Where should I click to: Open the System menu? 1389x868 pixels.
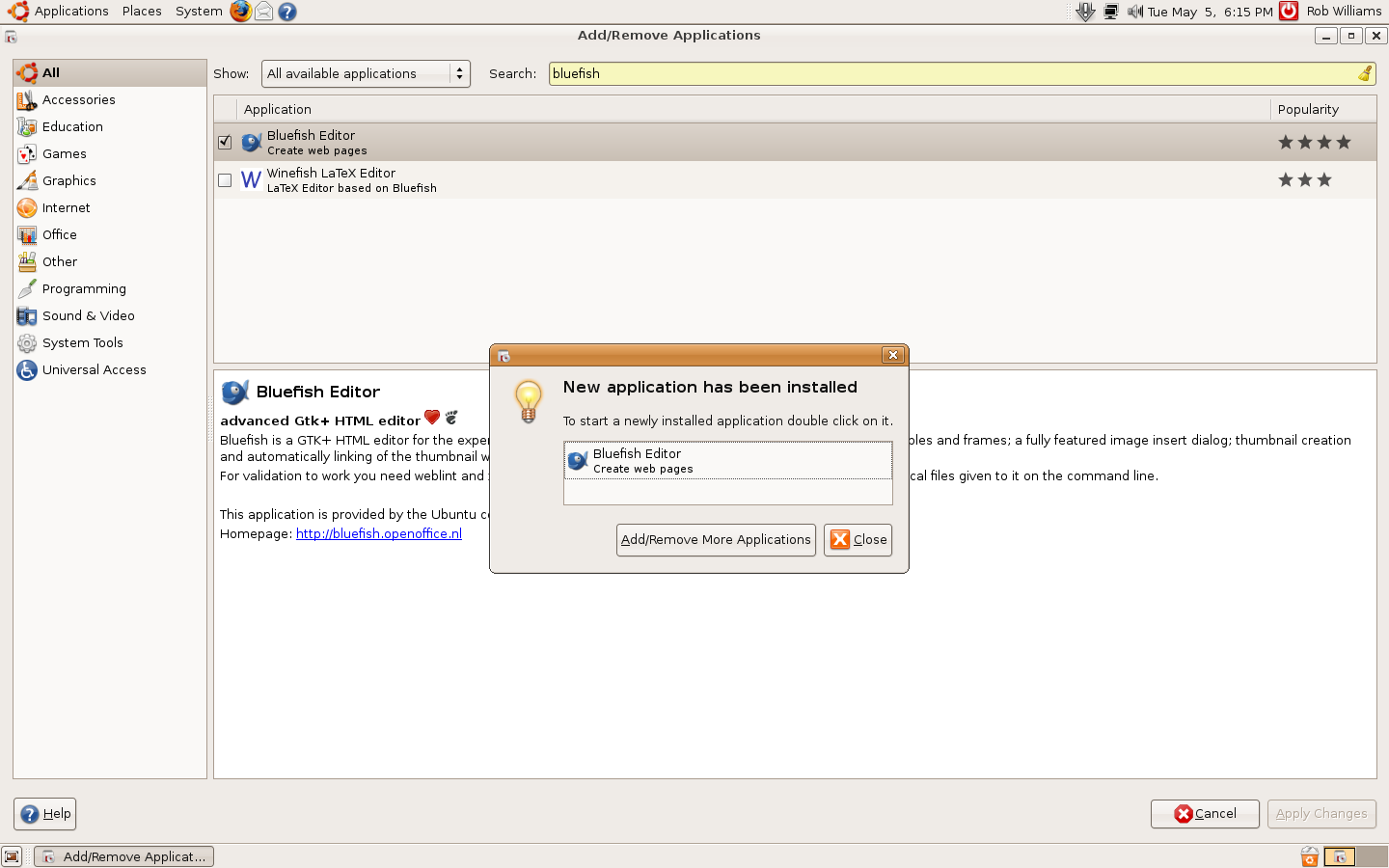199,12
